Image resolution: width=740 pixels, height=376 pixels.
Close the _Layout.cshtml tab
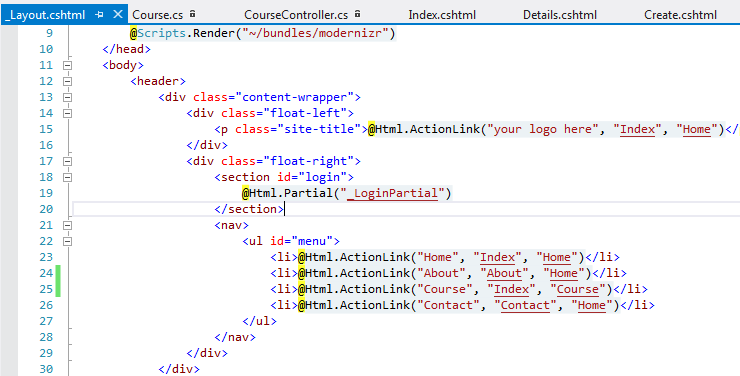[118, 15]
